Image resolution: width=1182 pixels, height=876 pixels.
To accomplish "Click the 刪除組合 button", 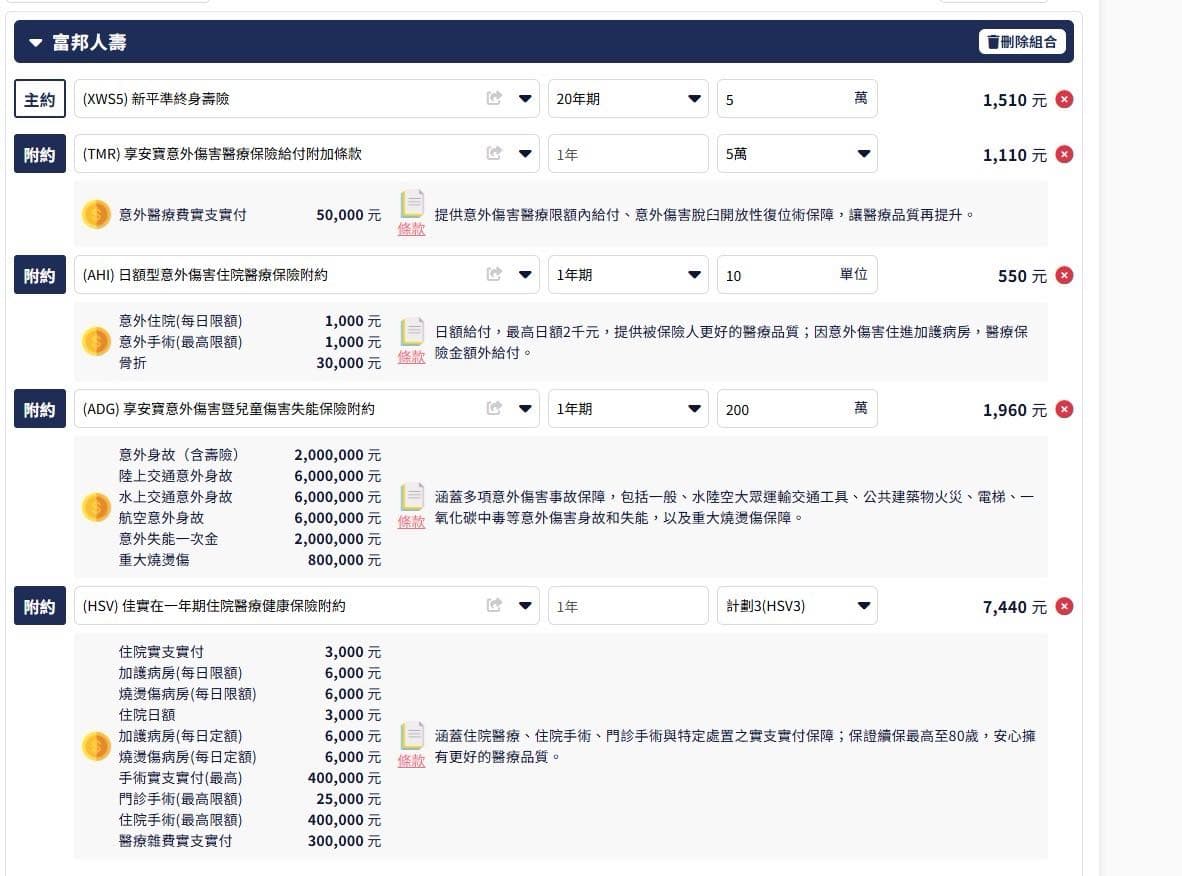I will [x=1022, y=41].
